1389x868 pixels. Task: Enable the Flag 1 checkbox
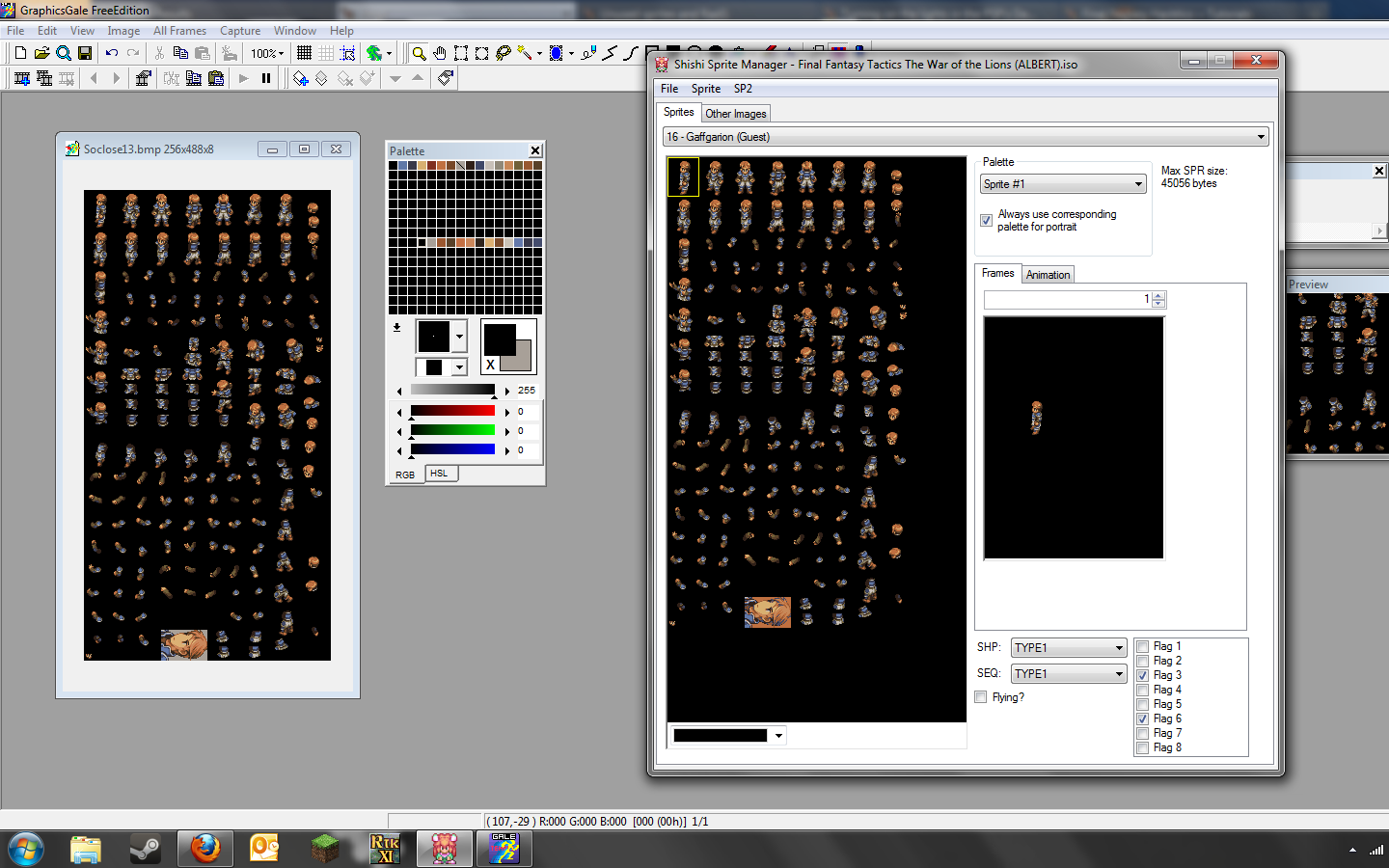click(x=1142, y=647)
